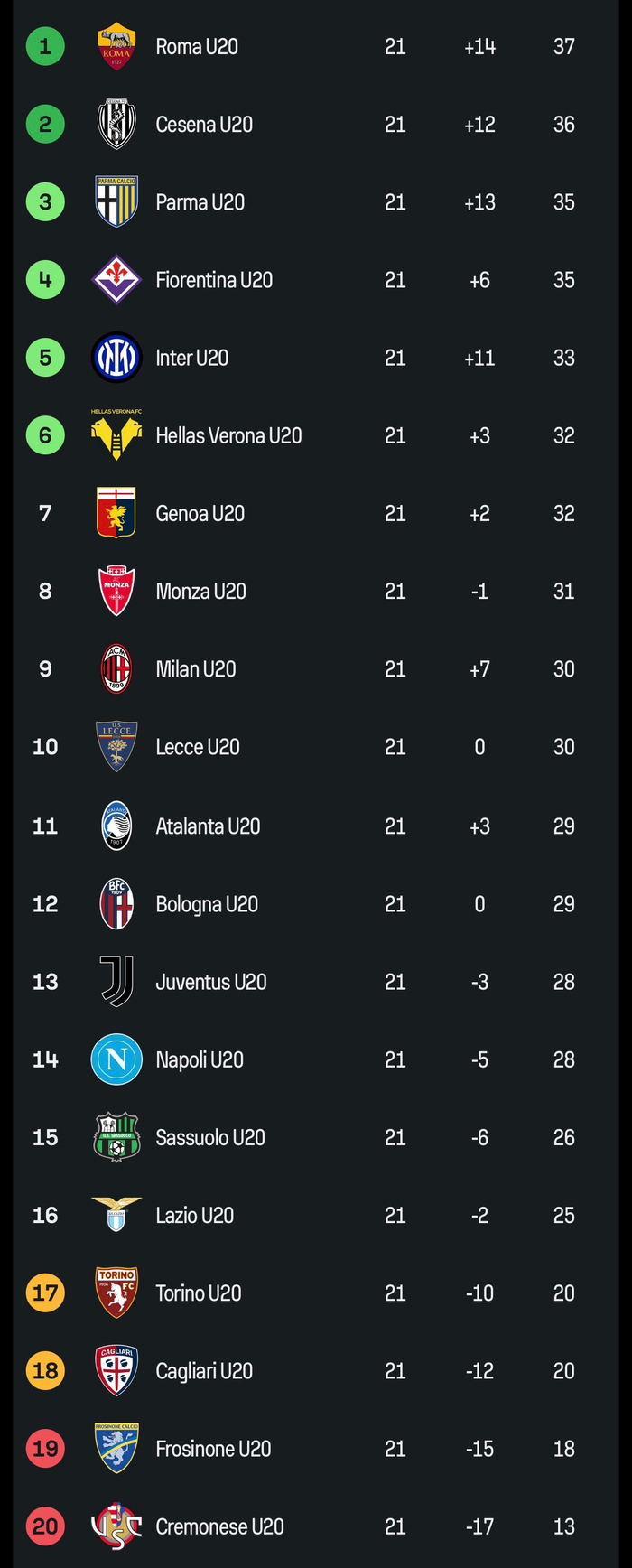Click the Fiorentina U20 purple logo
Viewport: 632px width, 1568px height.
click(x=116, y=280)
